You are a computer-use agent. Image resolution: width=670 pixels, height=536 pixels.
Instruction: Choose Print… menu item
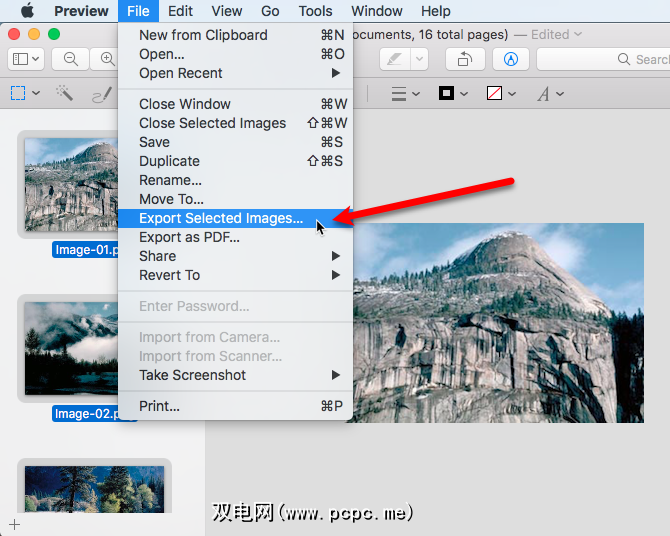tap(235, 406)
